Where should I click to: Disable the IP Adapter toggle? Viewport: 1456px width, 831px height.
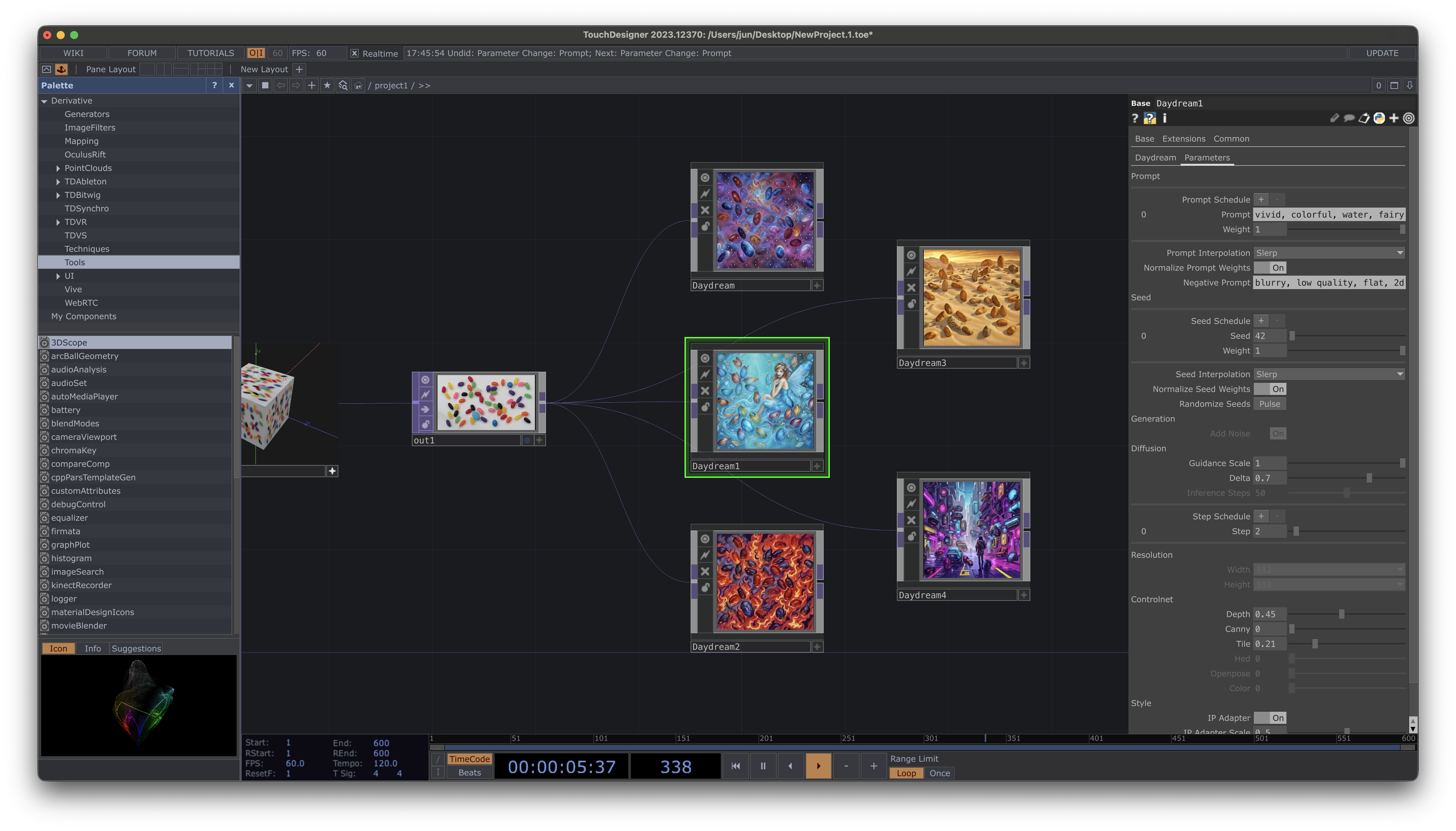tap(1278, 718)
